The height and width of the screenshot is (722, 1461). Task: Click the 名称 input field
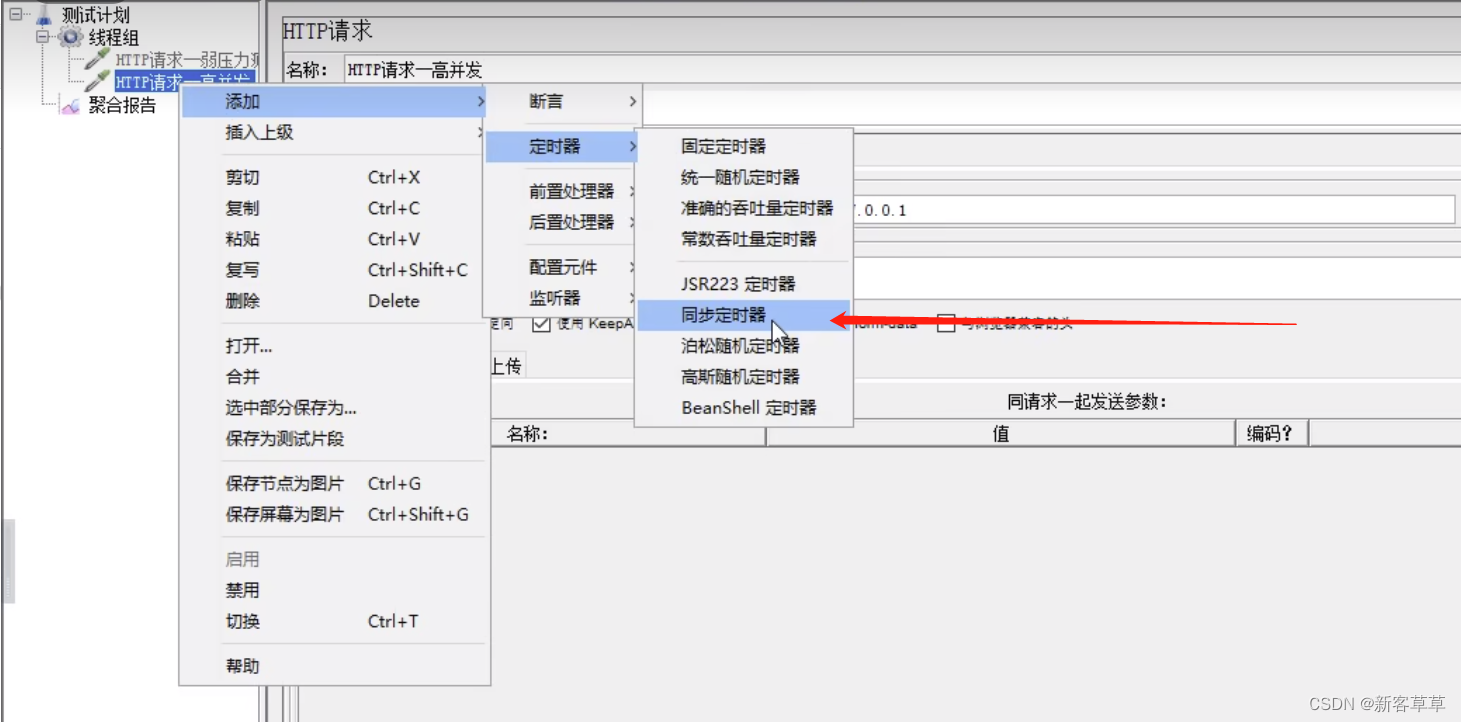pyautogui.click(x=900, y=70)
